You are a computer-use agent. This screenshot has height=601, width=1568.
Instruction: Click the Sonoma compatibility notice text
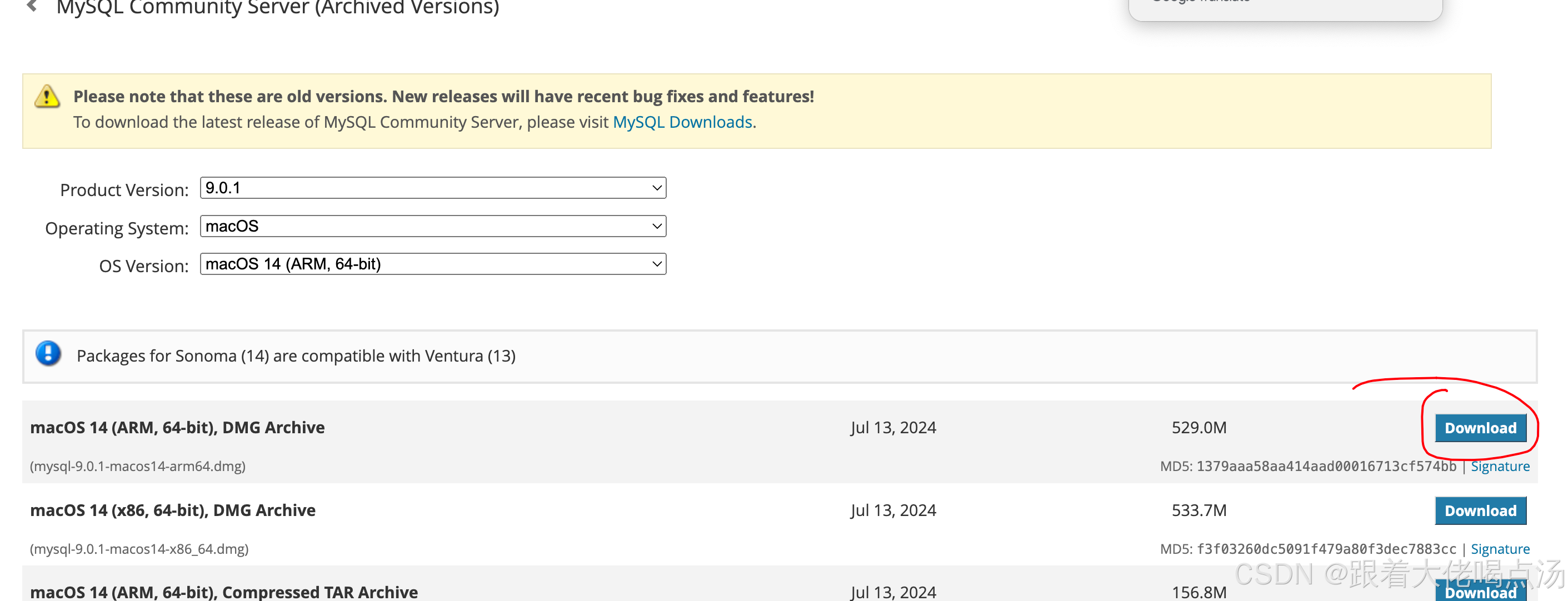click(x=296, y=356)
